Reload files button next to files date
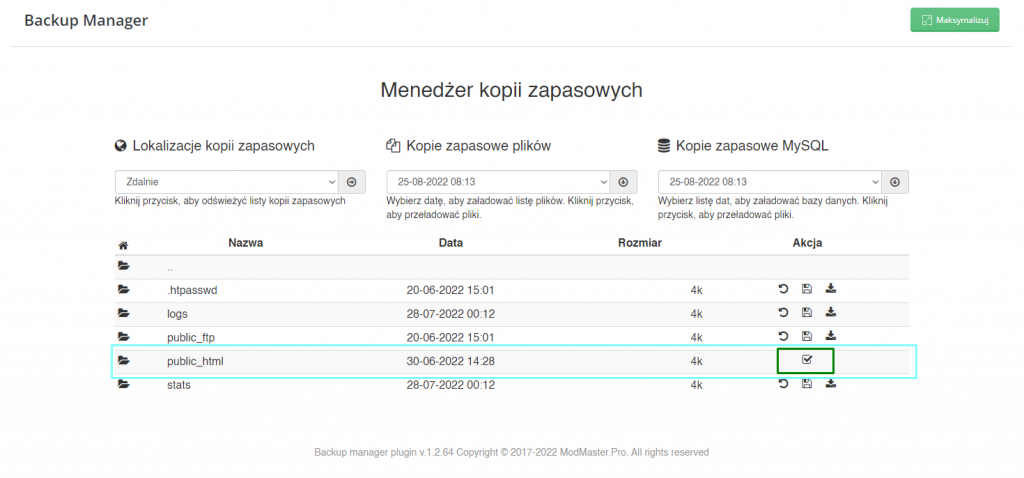The width and height of the screenshot is (1024, 478). (x=624, y=182)
